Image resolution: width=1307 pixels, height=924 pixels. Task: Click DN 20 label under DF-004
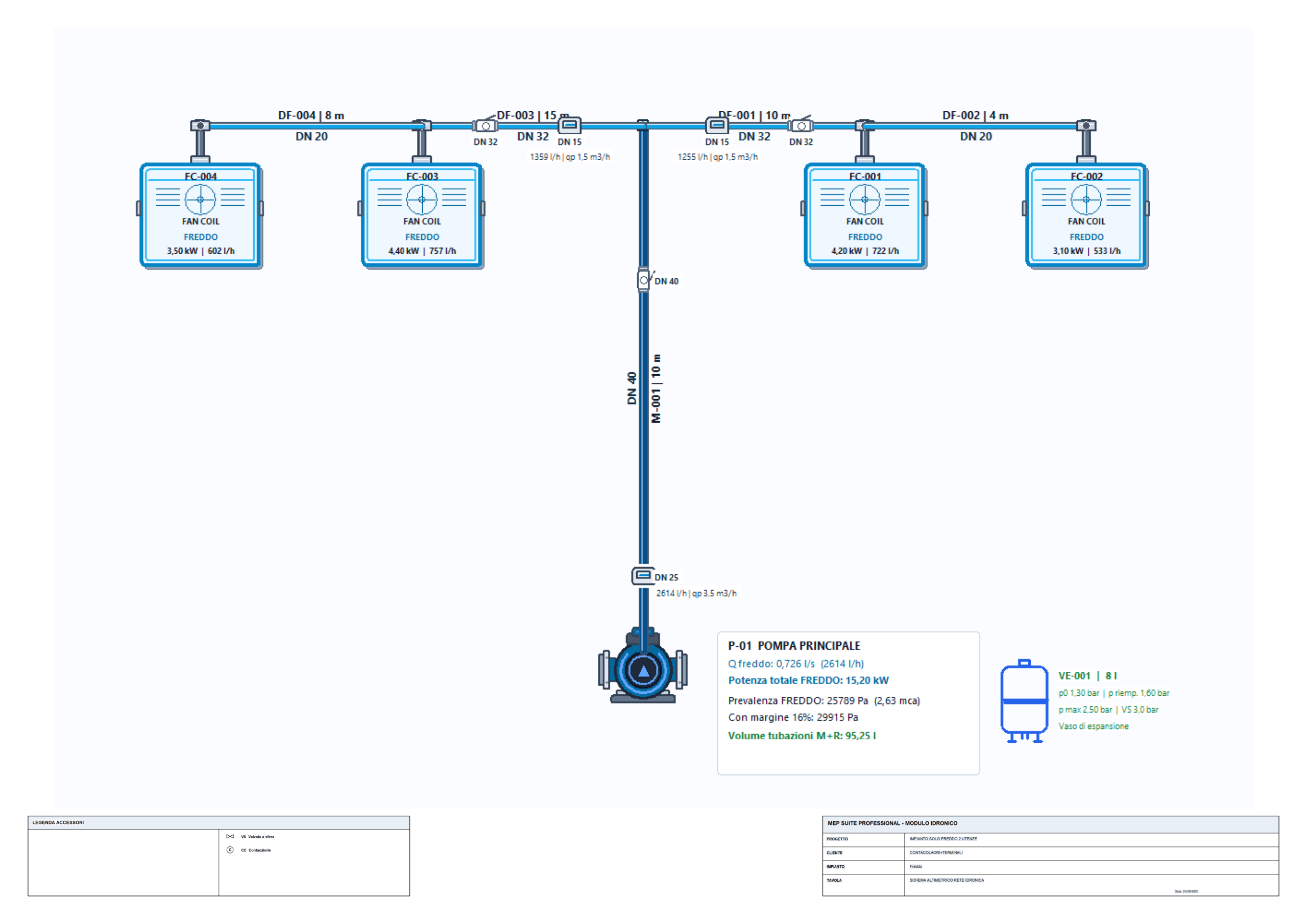coord(311,137)
